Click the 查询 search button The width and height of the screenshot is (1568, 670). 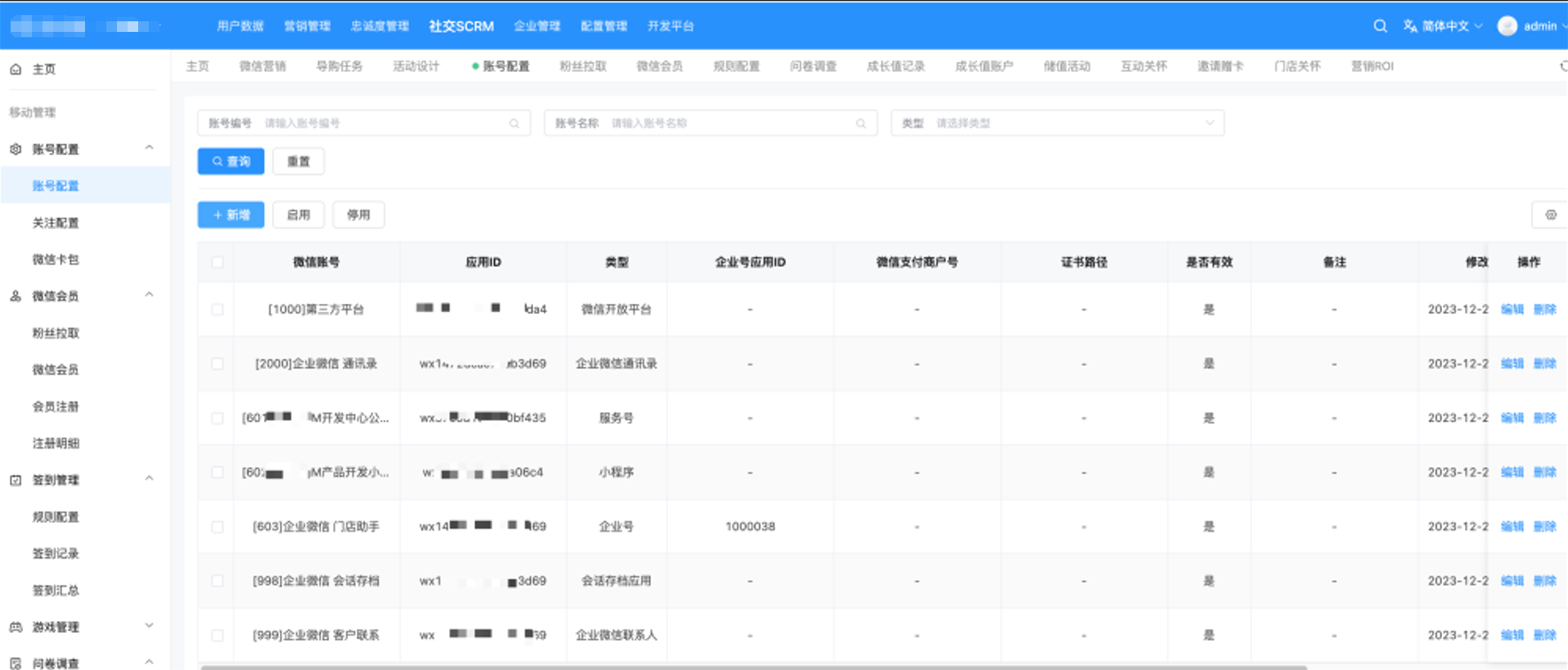(x=231, y=161)
